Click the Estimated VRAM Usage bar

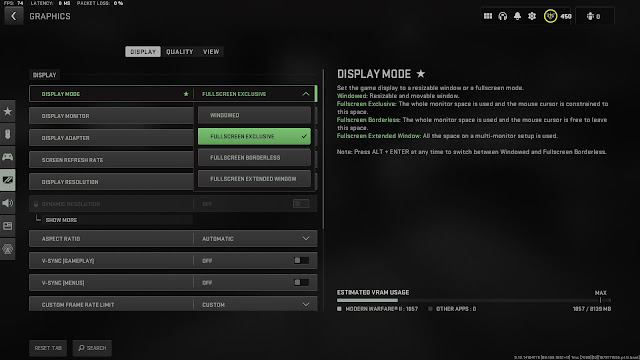point(473,300)
